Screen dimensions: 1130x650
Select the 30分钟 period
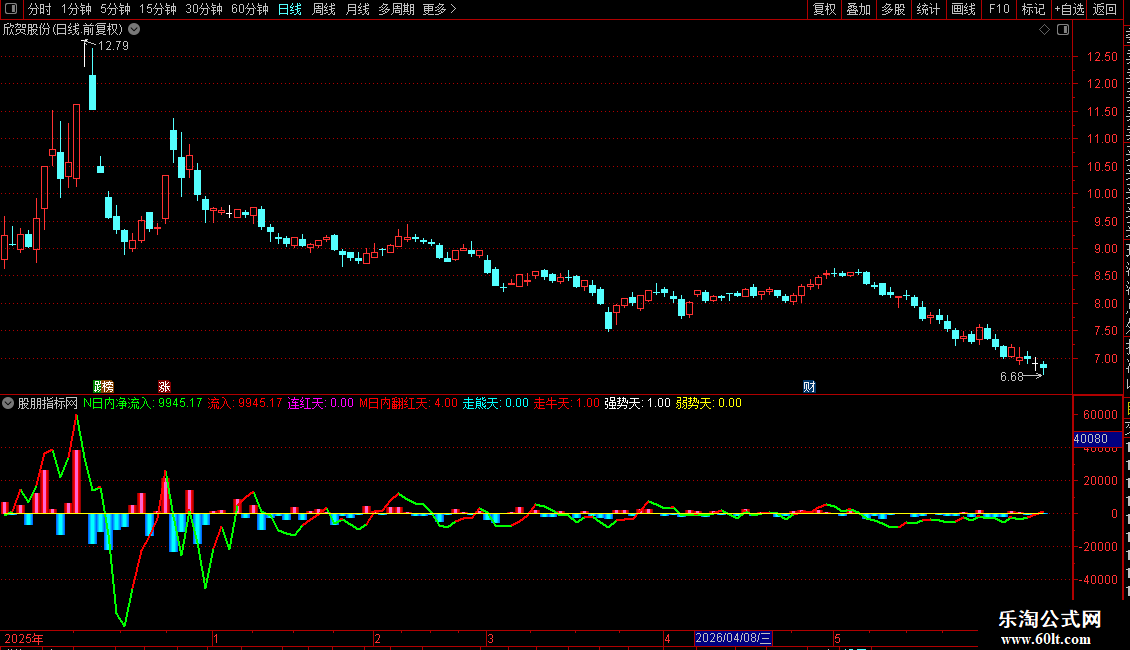(x=204, y=9)
